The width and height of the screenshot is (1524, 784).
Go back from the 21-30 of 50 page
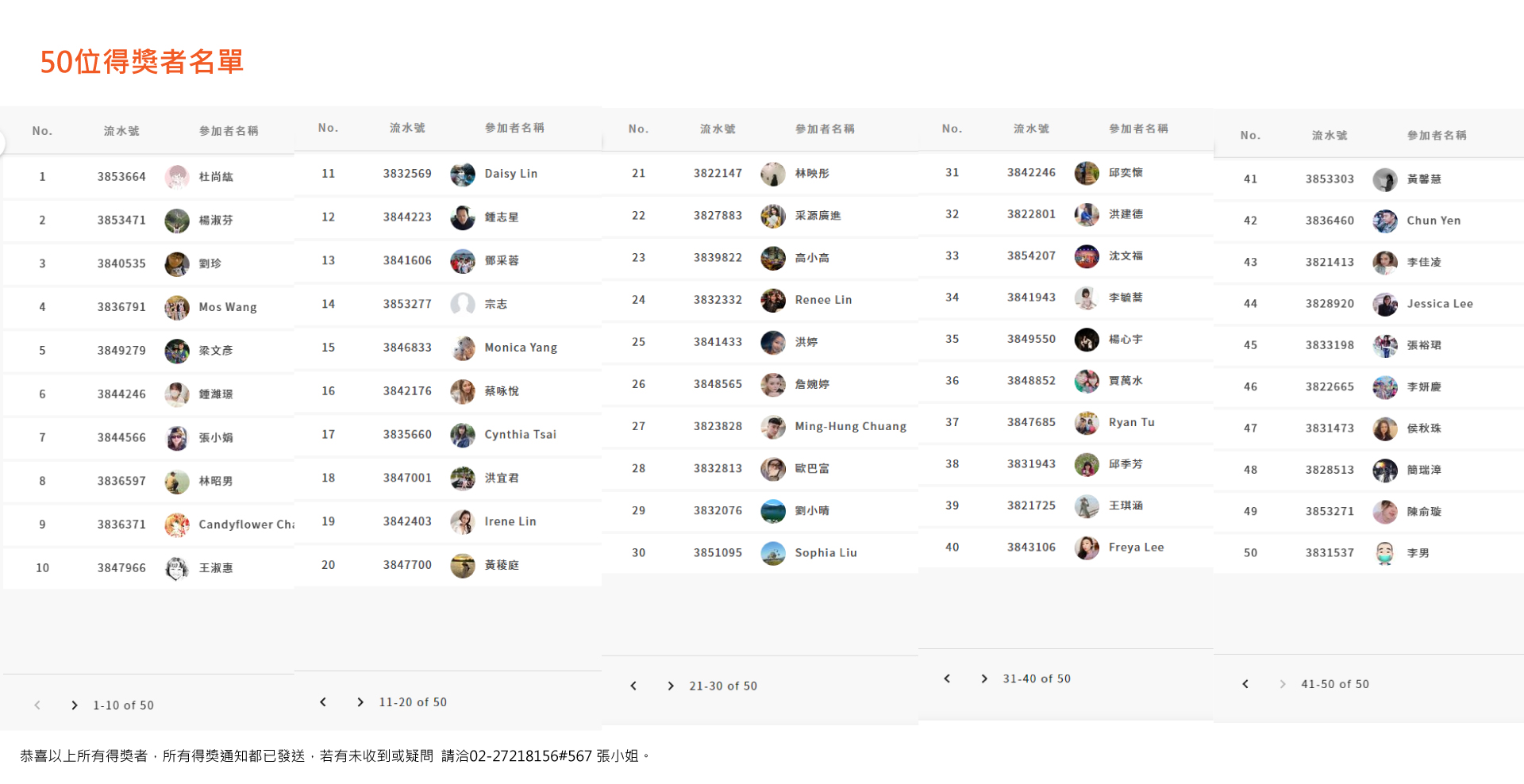pos(633,686)
